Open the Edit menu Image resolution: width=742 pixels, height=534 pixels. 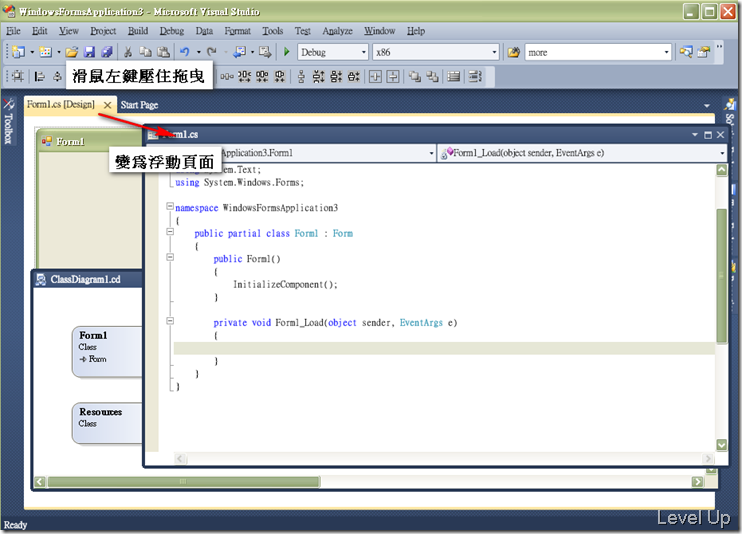39,31
